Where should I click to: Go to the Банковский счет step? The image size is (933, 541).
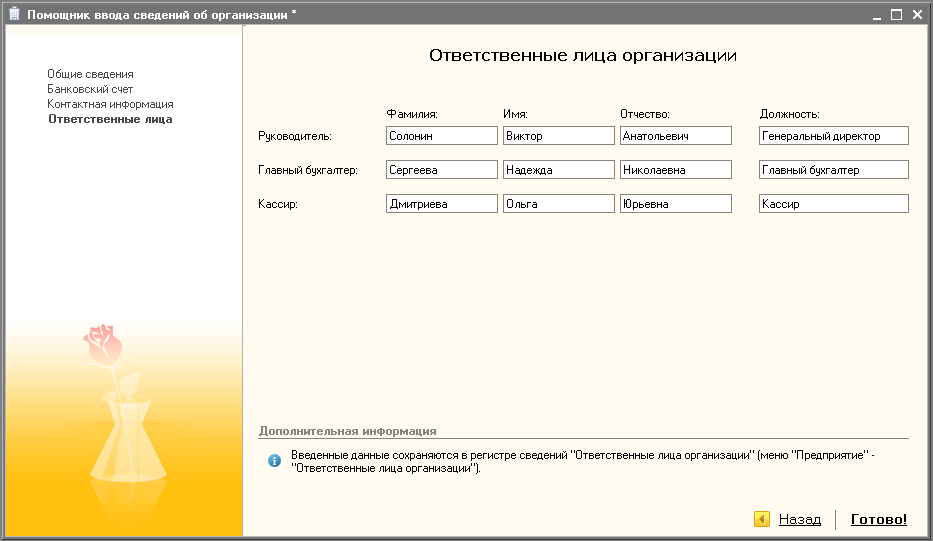[x=90, y=89]
